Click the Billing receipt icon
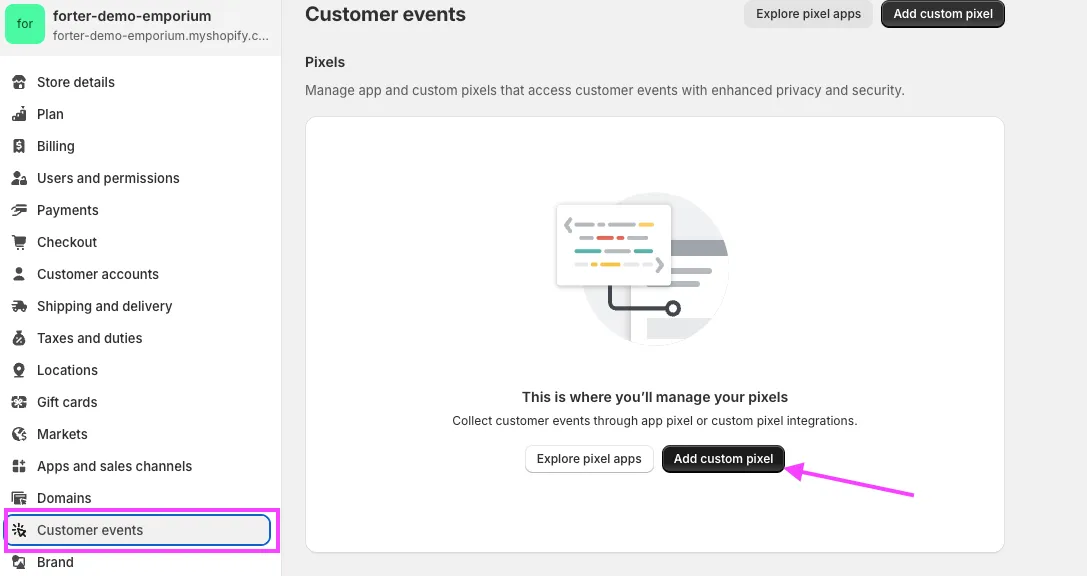Image resolution: width=1087 pixels, height=576 pixels. [x=19, y=146]
